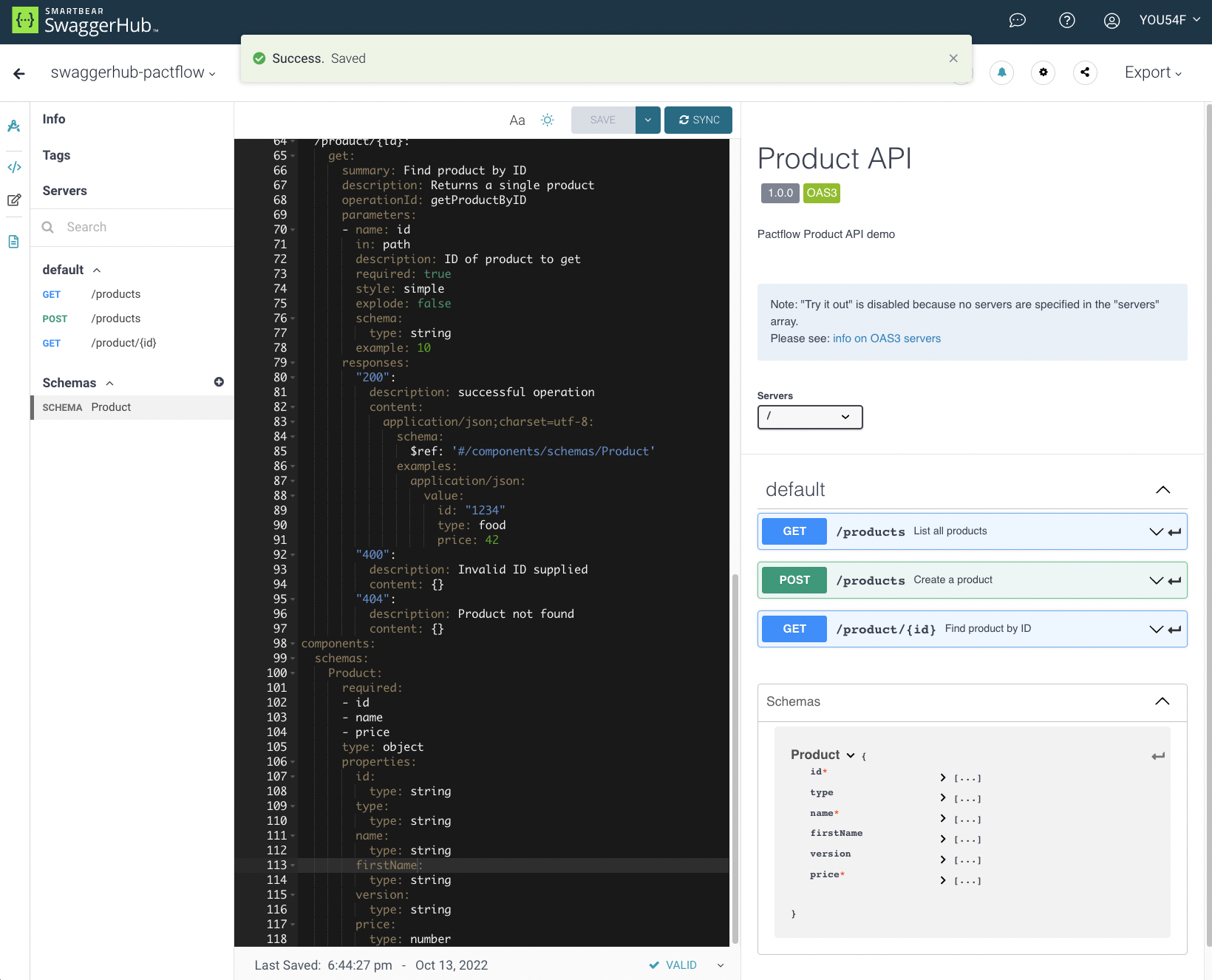Select Product schema in sidebar
Image resolution: width=1212 pixels, height=980 pixels.
[111, 407]
